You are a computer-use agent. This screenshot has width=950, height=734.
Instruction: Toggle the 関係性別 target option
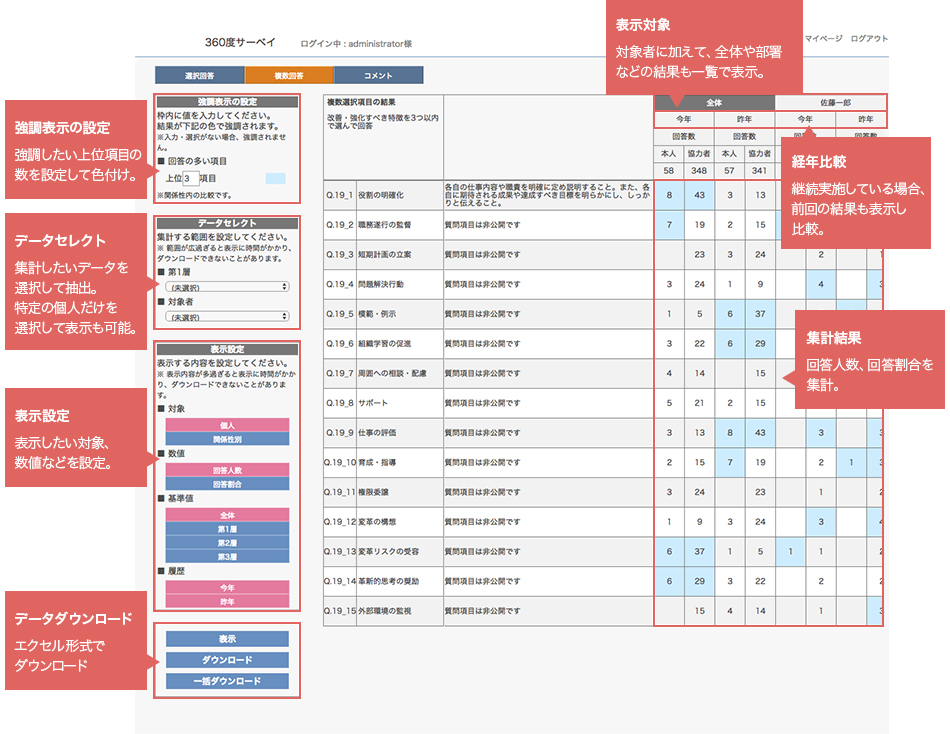pos(227,439)
